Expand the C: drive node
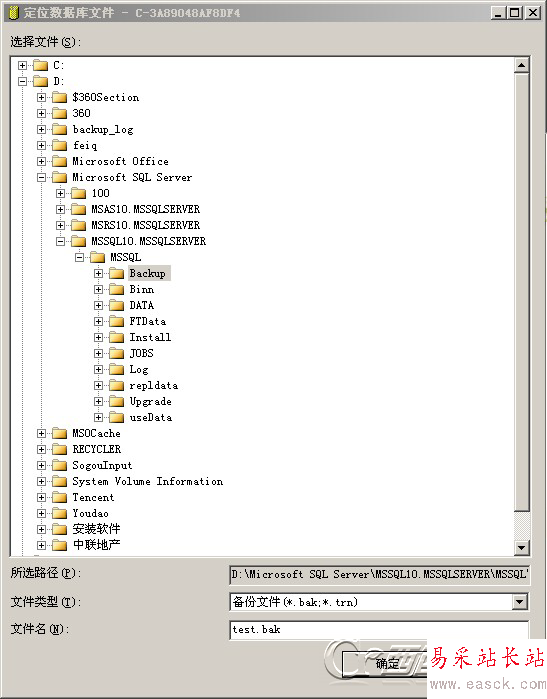Image resolution: width=547 pixels, height=699 pixels. (22, 66)
